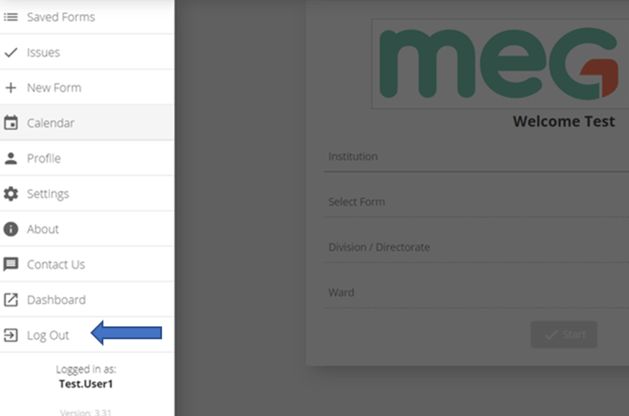
Task: Click the About info icon
Action: 11,229
